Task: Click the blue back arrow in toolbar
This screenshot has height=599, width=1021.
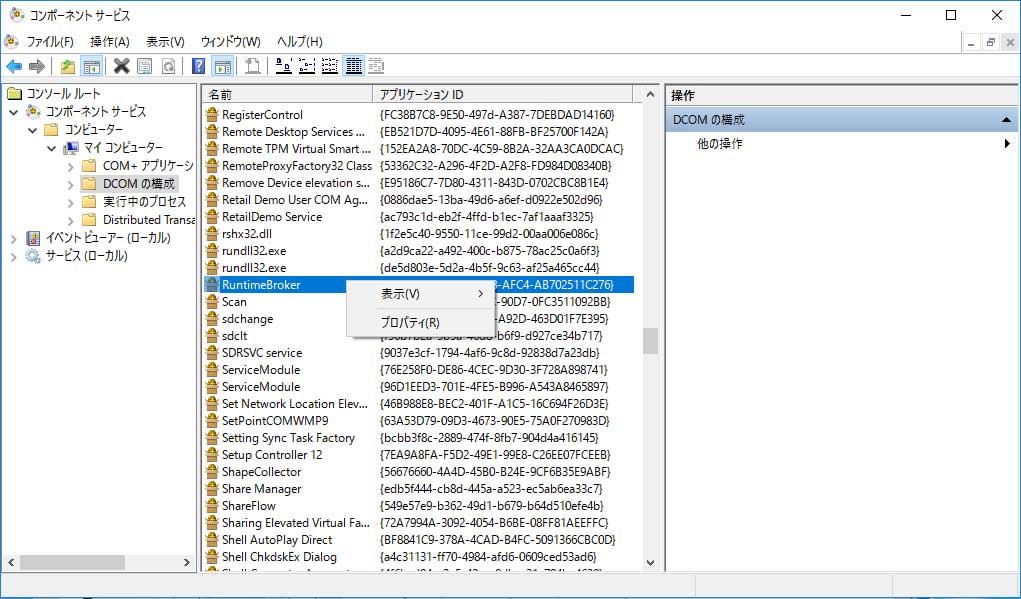Action: coord(14,66)
